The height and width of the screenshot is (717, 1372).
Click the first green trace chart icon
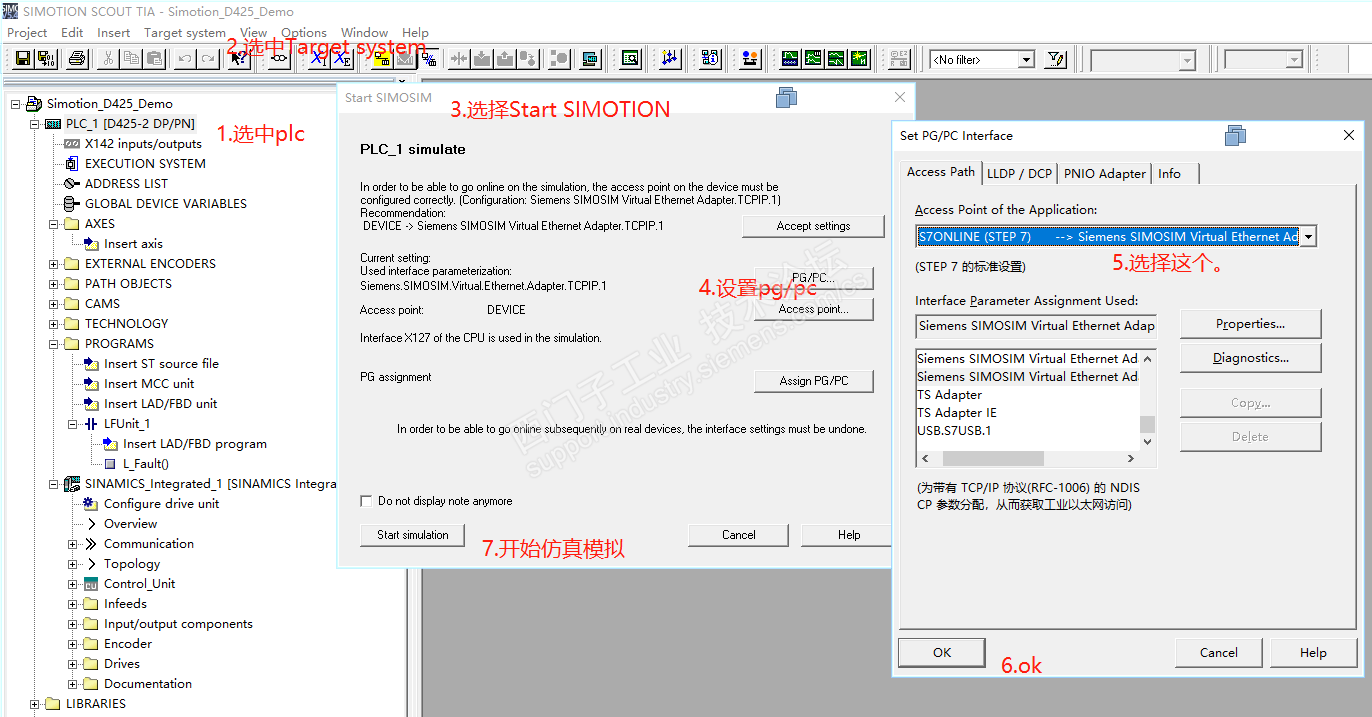pos(790,59)
